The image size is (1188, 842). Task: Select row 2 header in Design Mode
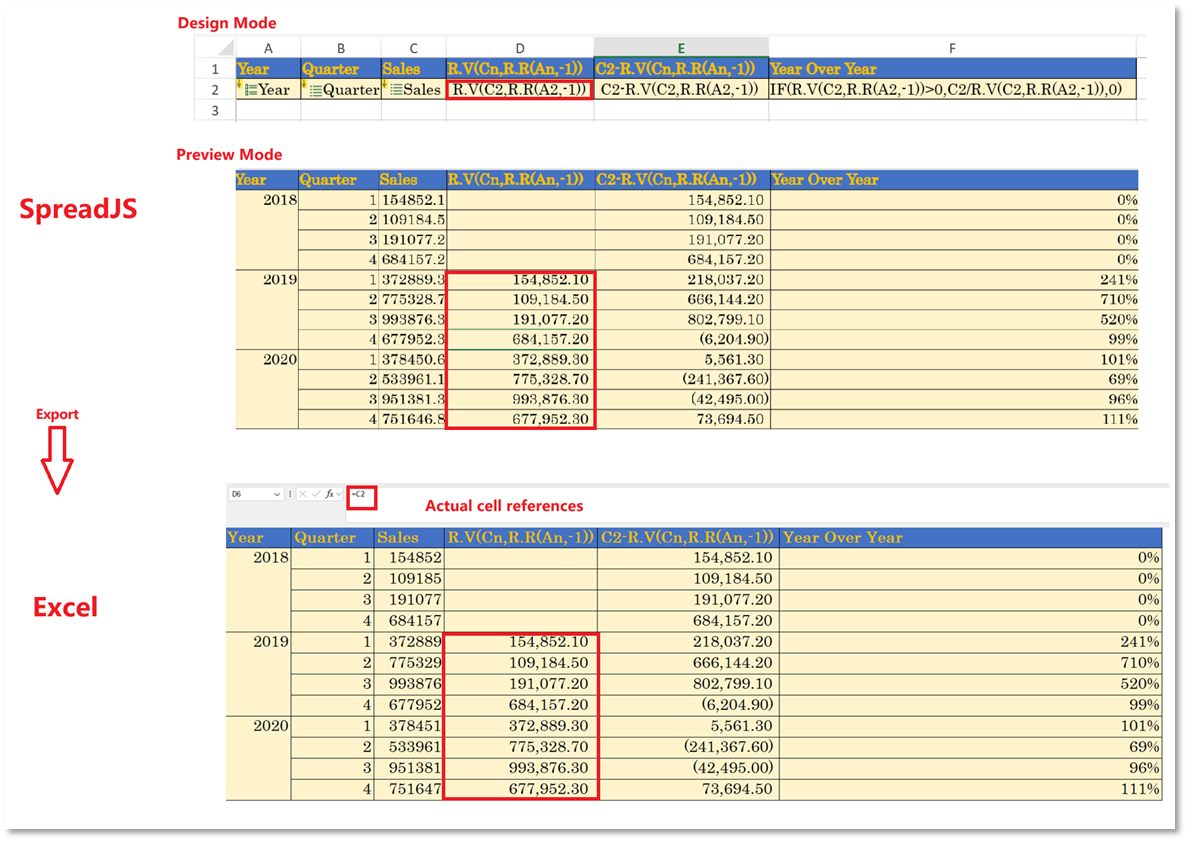(215, 89)
